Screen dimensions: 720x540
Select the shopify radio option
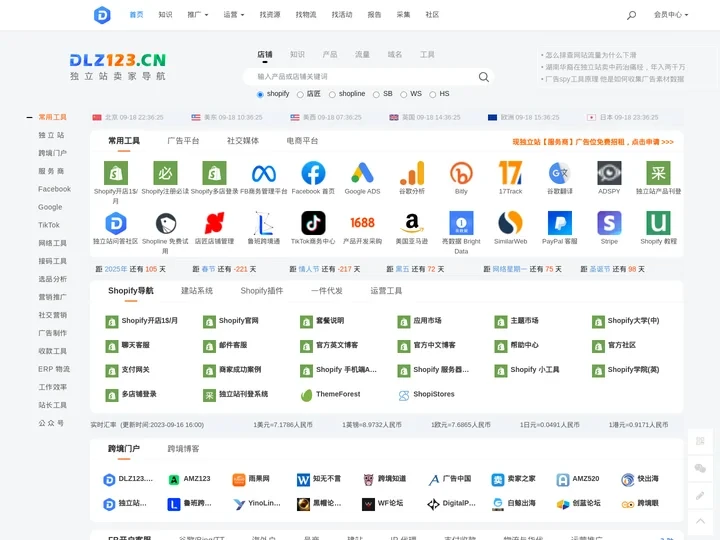[260, 94]
